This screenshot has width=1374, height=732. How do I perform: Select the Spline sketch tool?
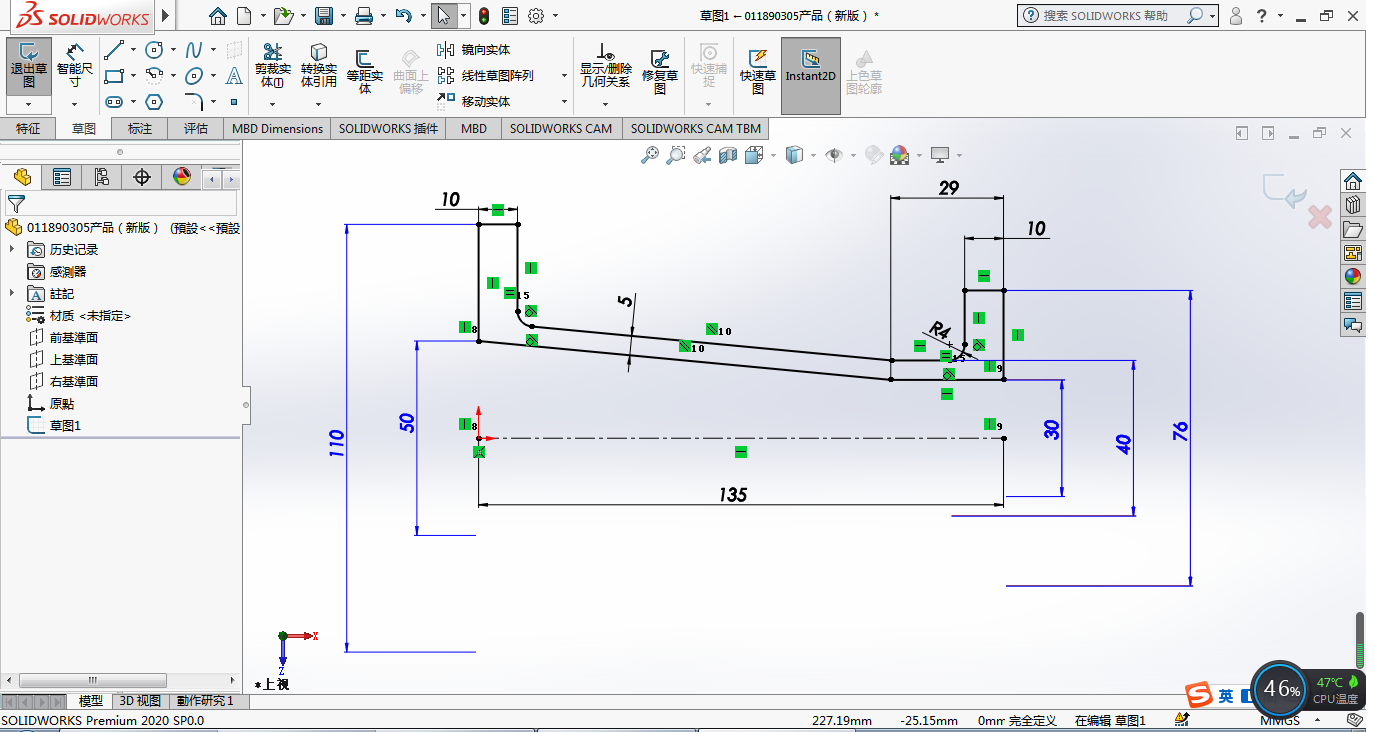[x=194, y=50]
